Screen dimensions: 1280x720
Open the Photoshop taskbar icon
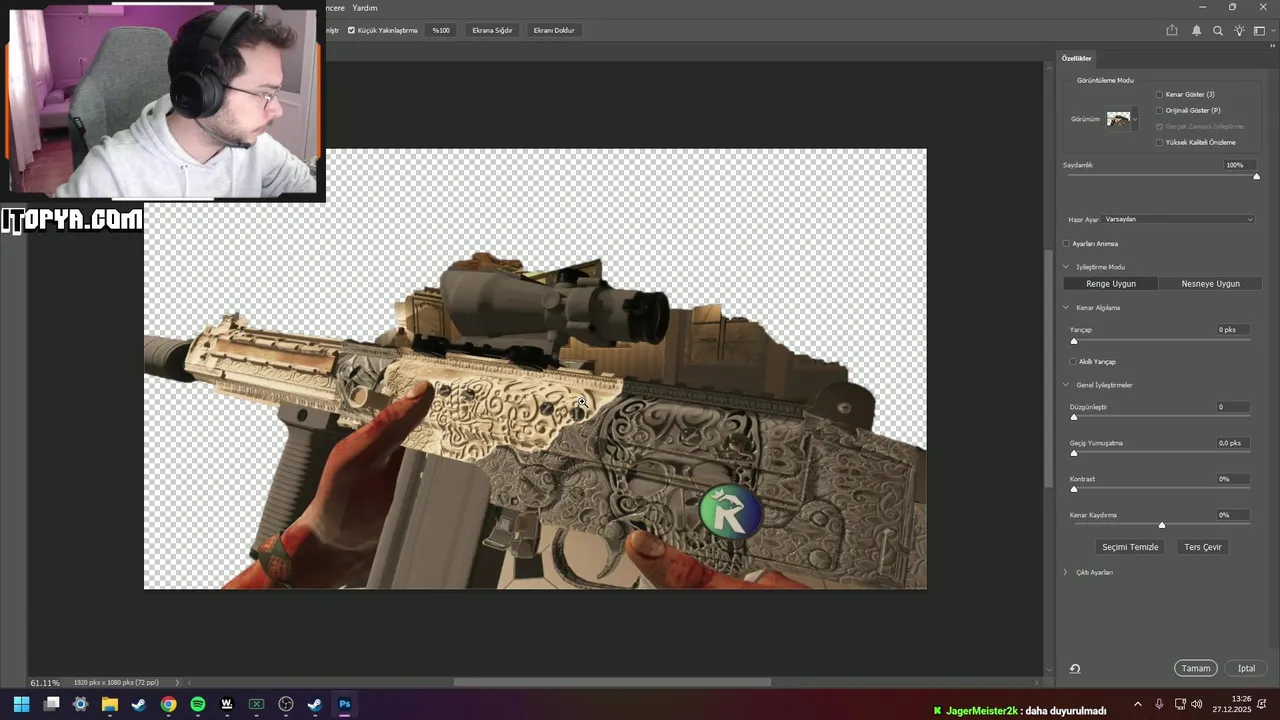[x=345, y=704]
